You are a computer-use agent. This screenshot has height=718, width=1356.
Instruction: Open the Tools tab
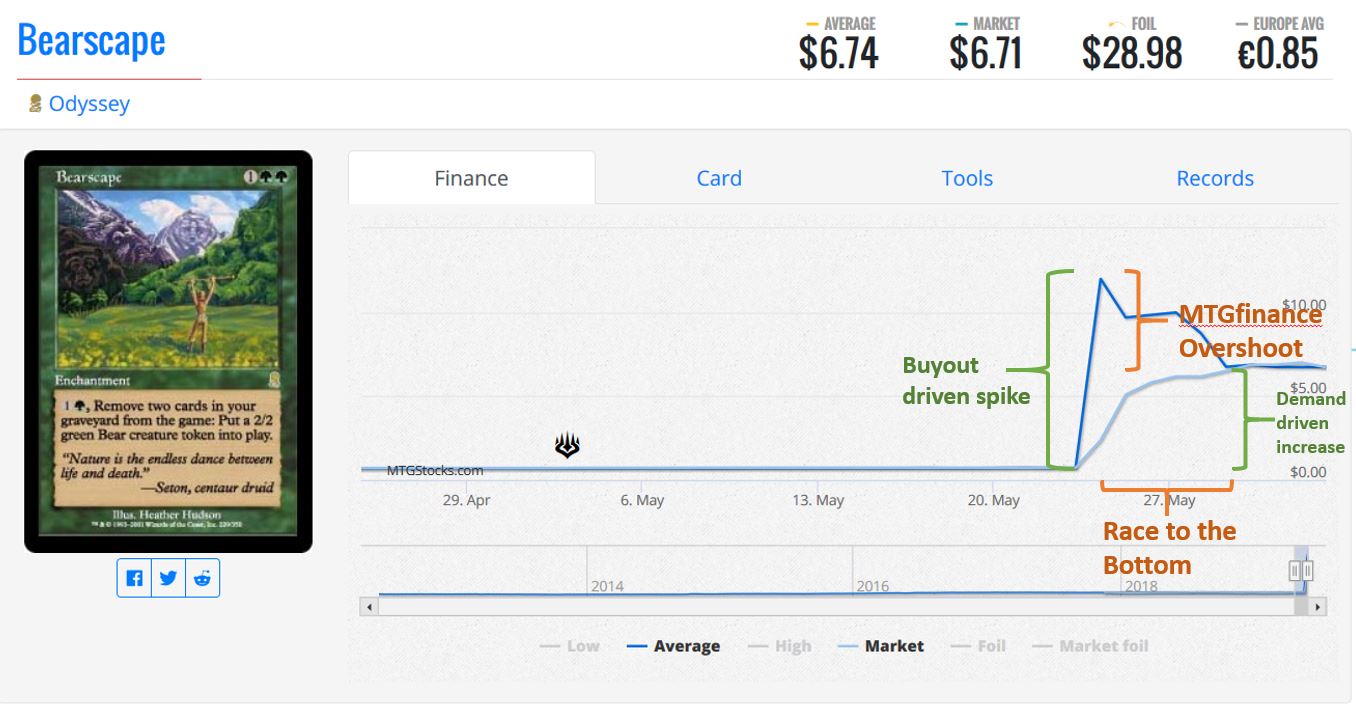pyautogui.click(x=967, y=178)
